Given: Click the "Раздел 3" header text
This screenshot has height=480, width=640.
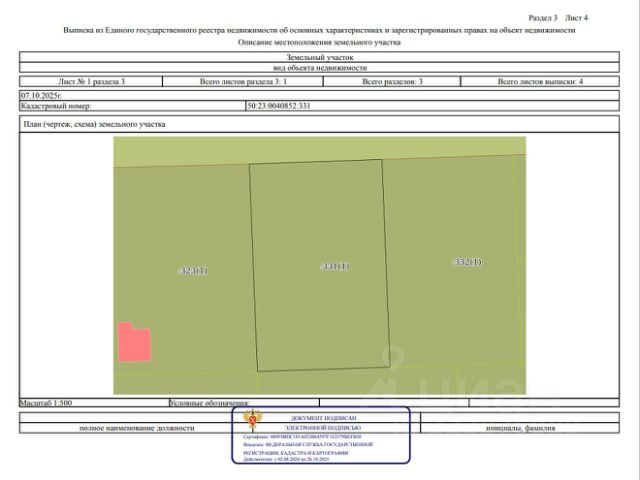Looking at the screenshot, I should (542, 18).
